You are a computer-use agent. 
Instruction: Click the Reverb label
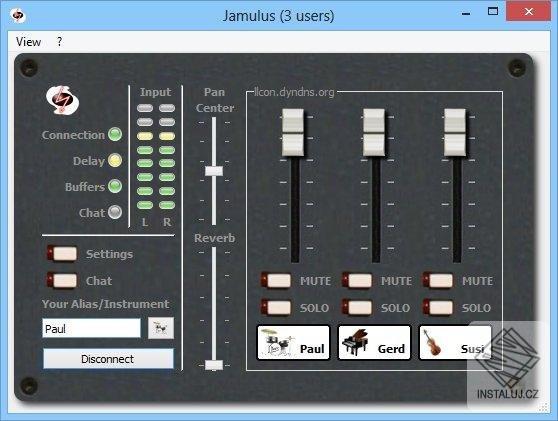click(x=215, y=238)
